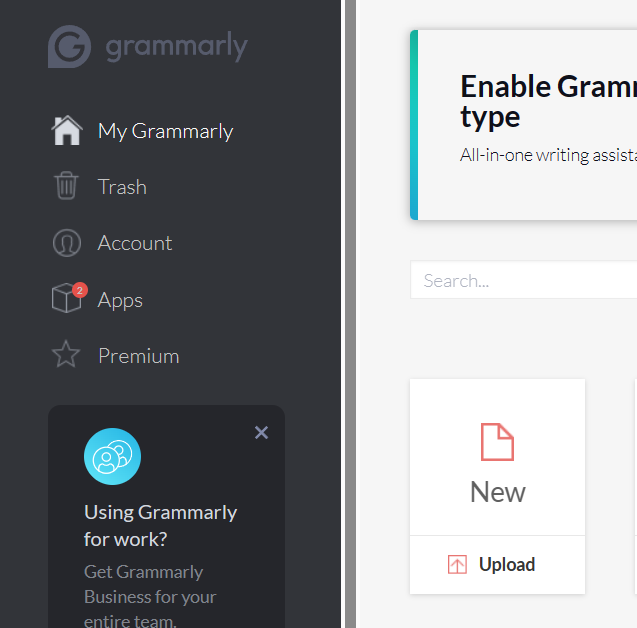Click the All-in-one writing assistant text
This screenshot has height=628, width=637.
[548, 155]
